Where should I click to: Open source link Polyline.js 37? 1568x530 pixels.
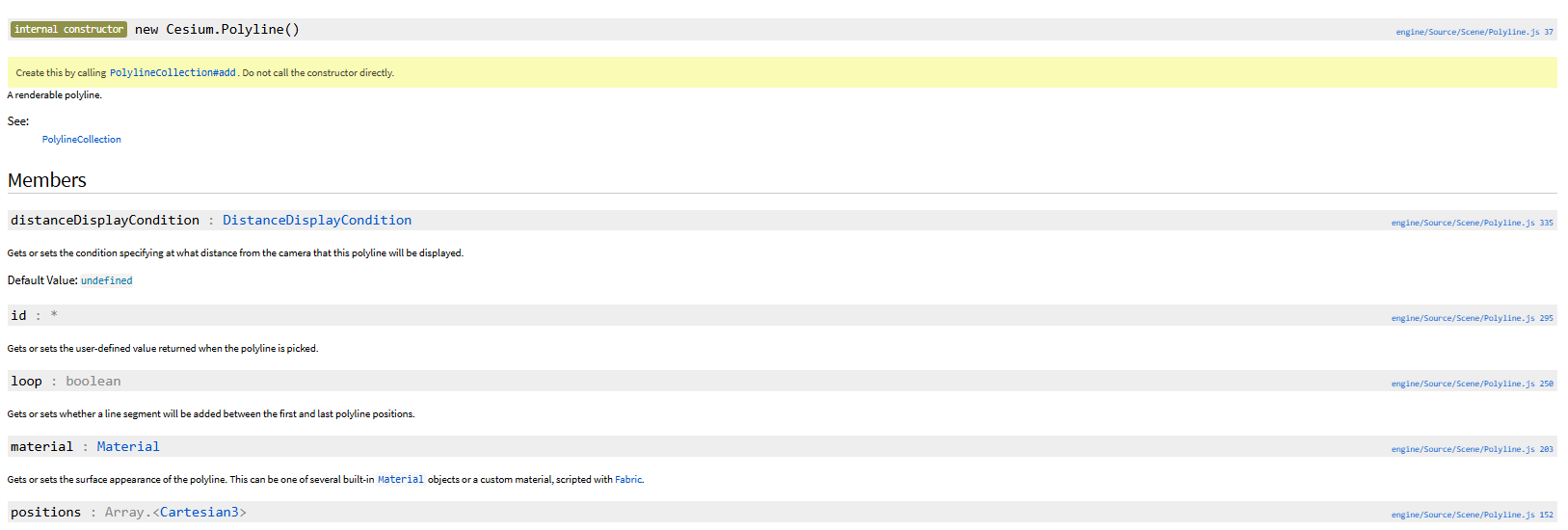[x=1475, y=32]
